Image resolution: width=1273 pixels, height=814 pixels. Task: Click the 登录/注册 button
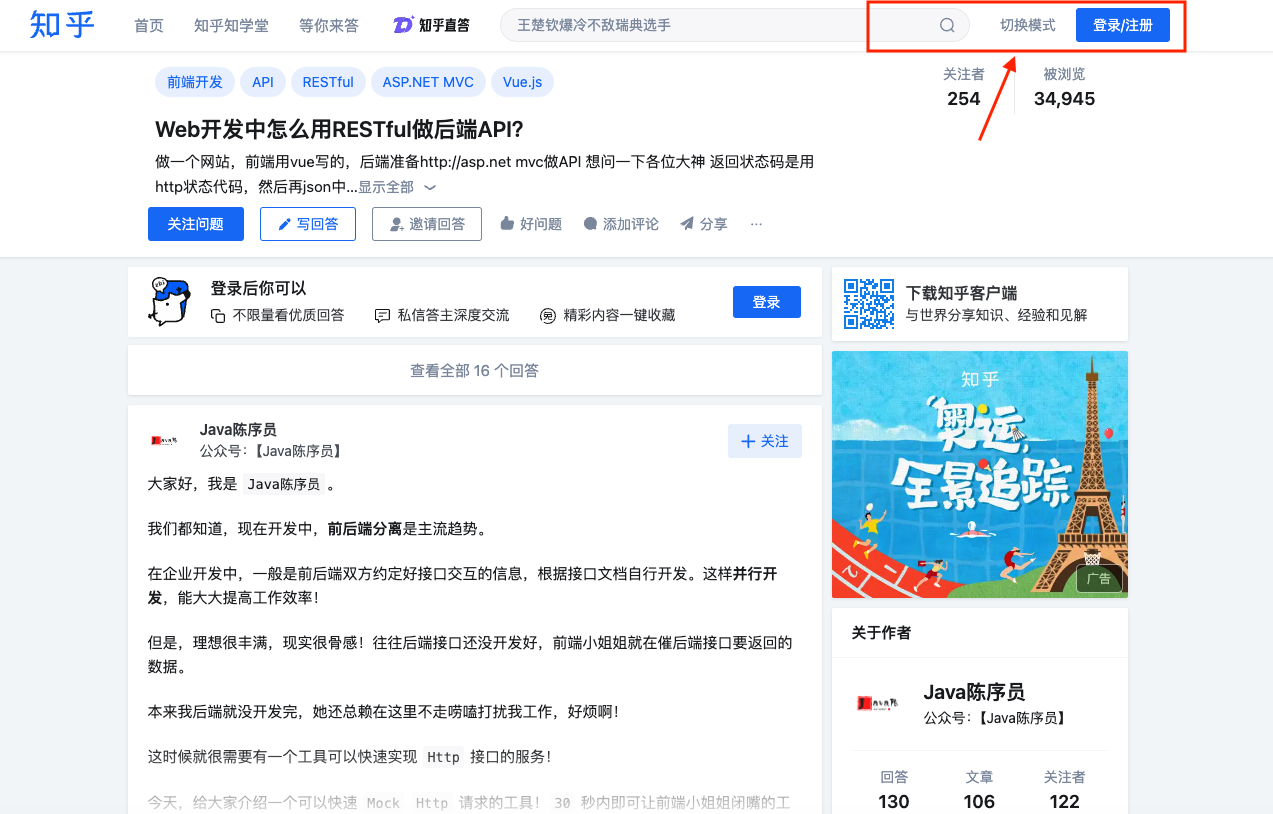pos(1123,25)
